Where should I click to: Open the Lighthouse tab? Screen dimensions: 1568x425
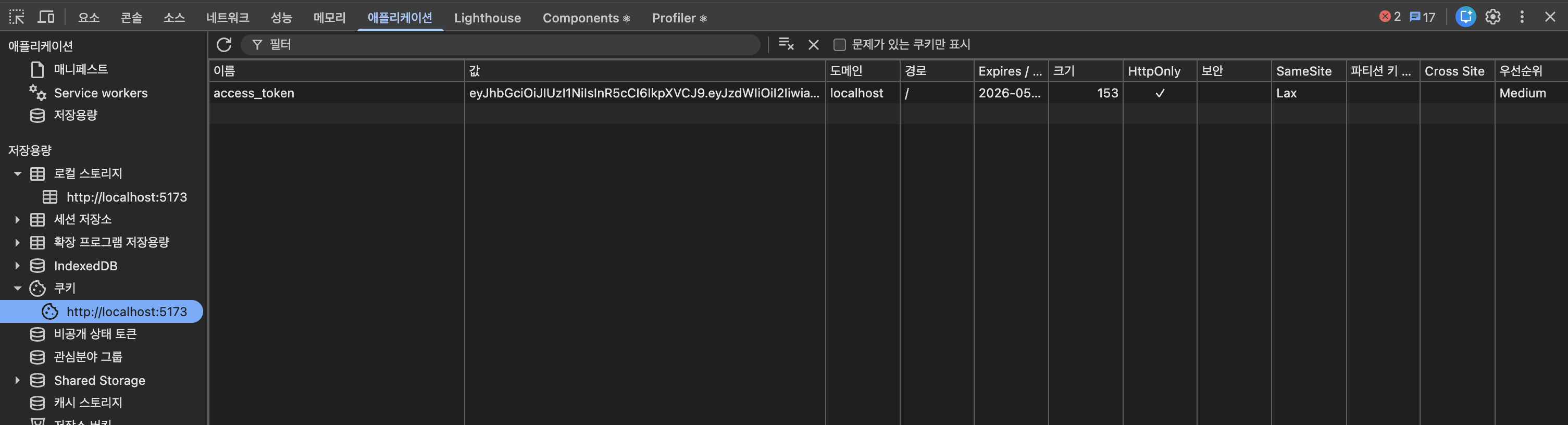coord(487,18)
